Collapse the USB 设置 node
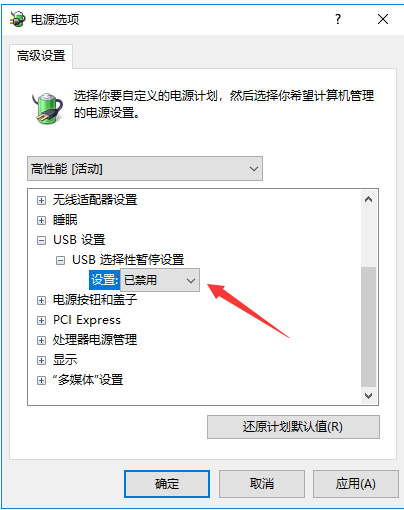 point(41,240)
